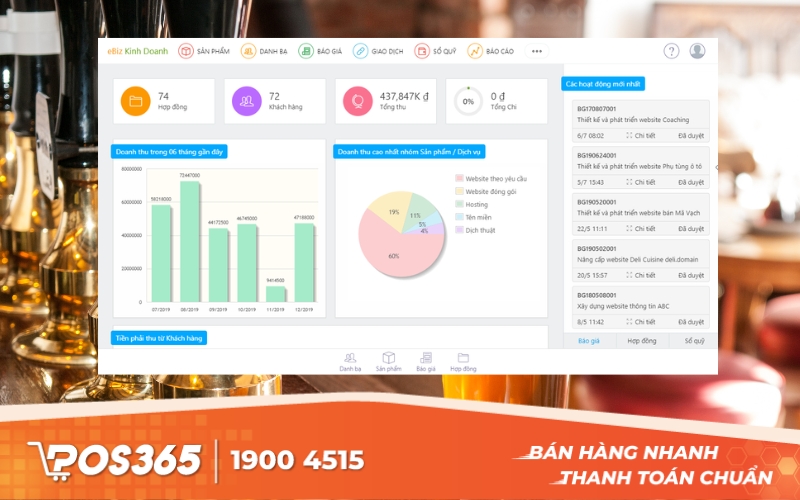
Task: Select Xây dựng website thông tin ABC
Action: 623,306
